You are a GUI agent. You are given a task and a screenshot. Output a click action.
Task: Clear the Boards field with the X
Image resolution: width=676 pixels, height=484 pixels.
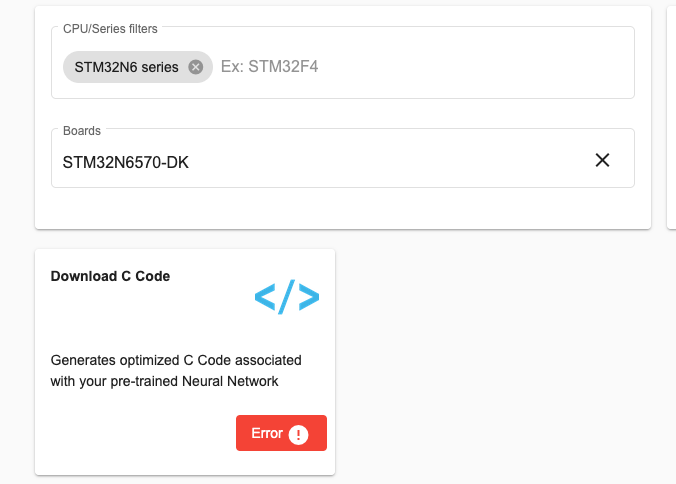[x=602, y=160]
